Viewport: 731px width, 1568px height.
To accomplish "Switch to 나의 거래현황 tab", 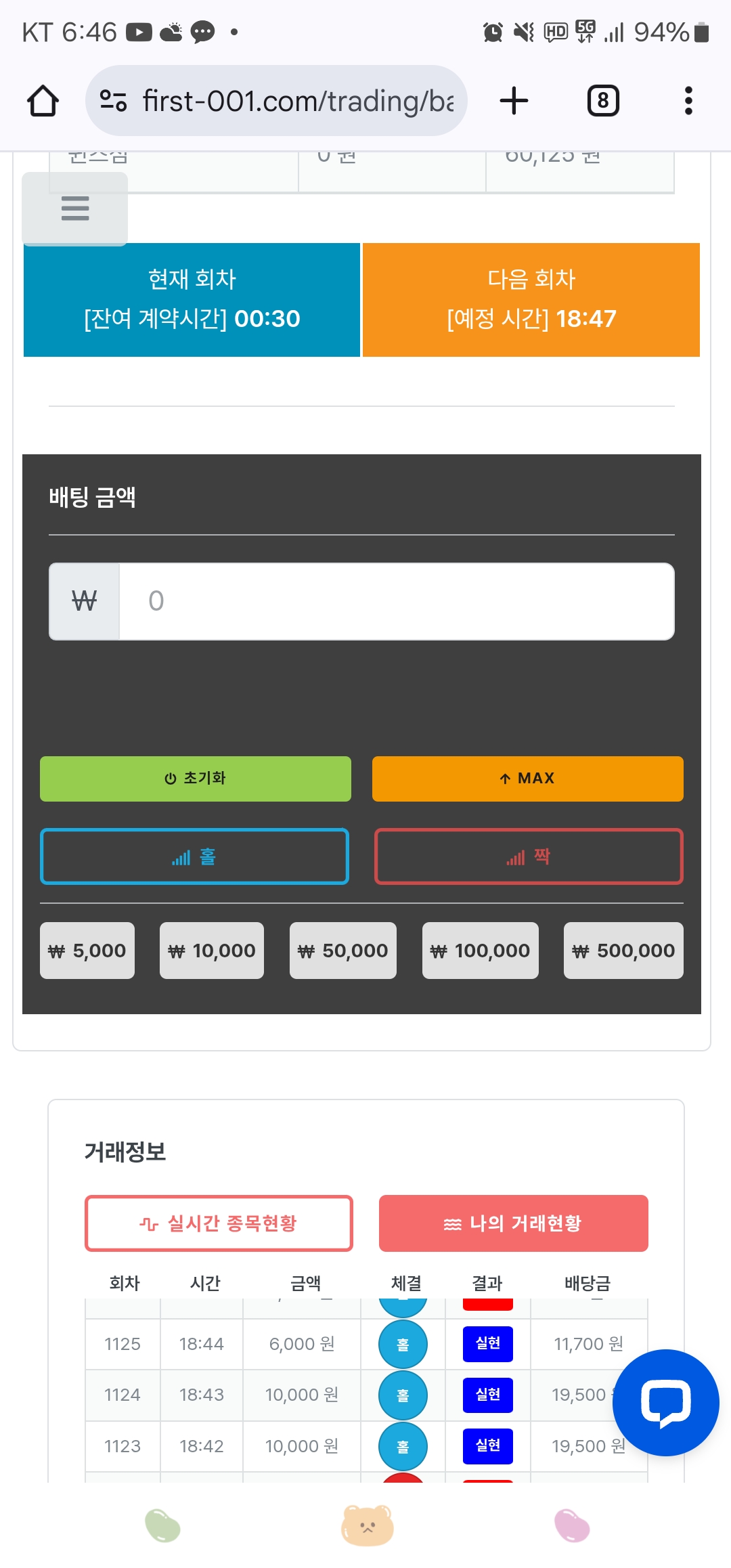I will click(513, 1223).
